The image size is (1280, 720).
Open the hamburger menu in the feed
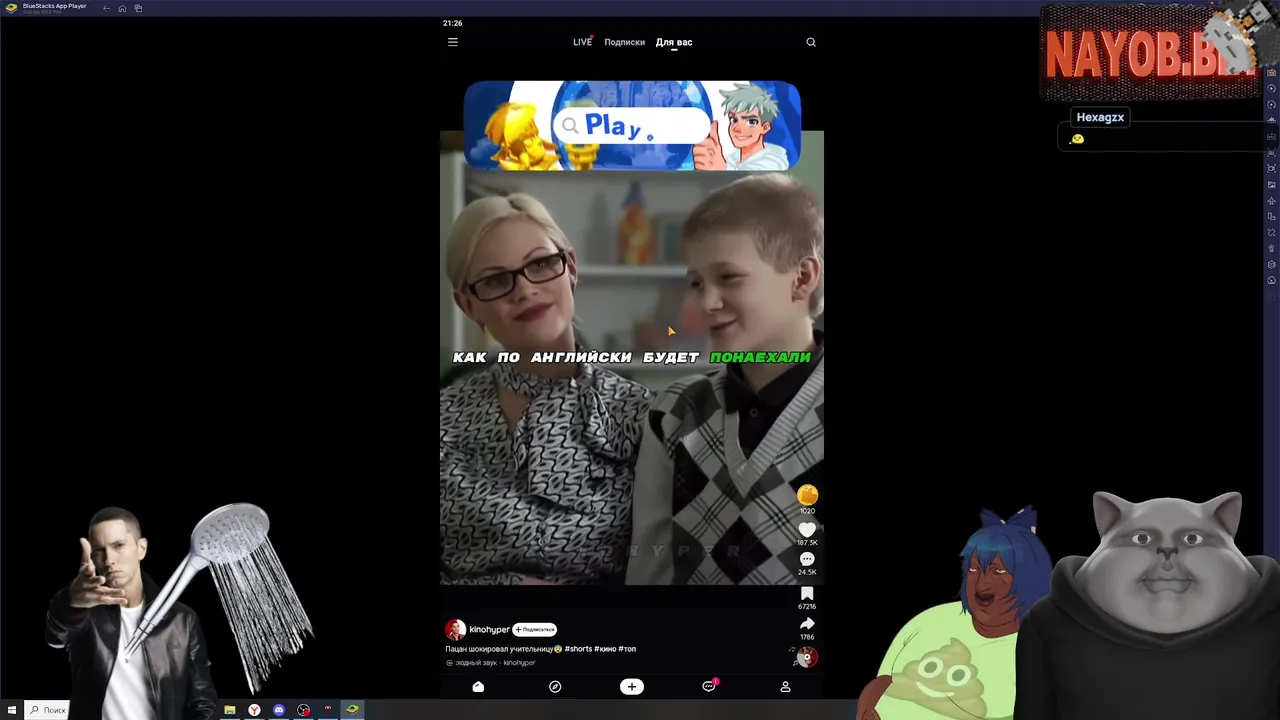(452, 42)
